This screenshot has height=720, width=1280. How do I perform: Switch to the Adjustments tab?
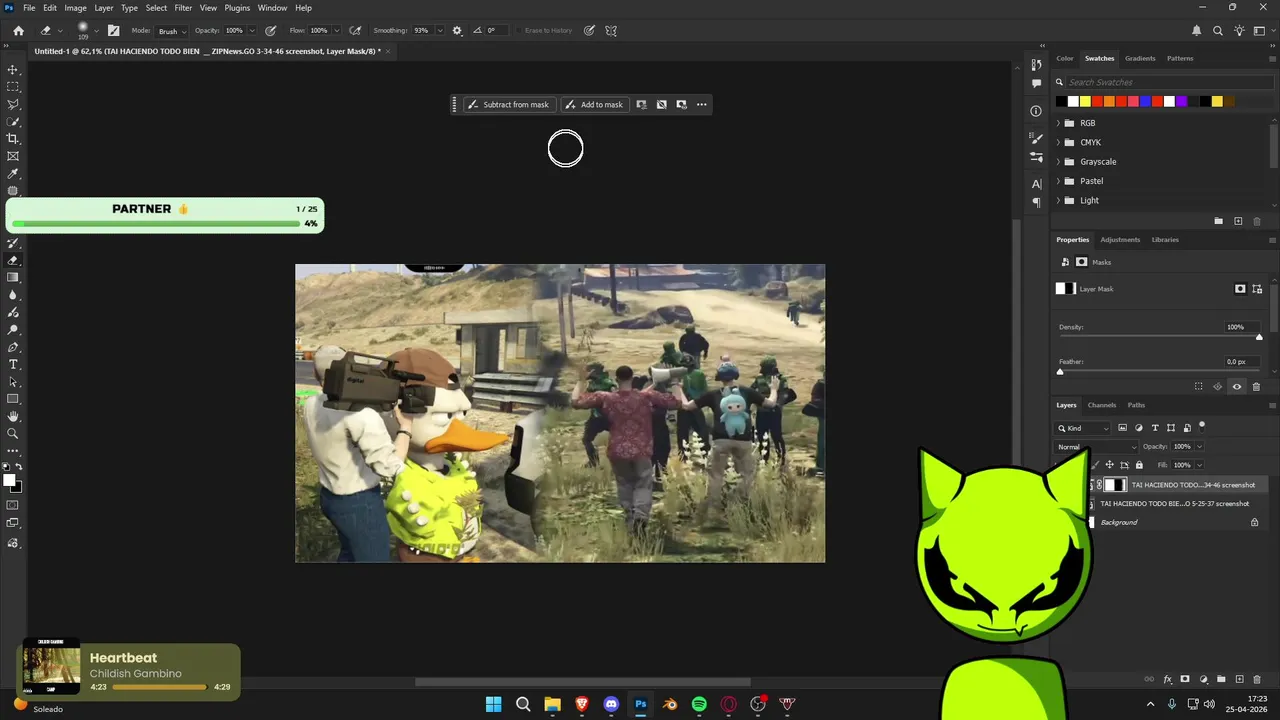1120,240
